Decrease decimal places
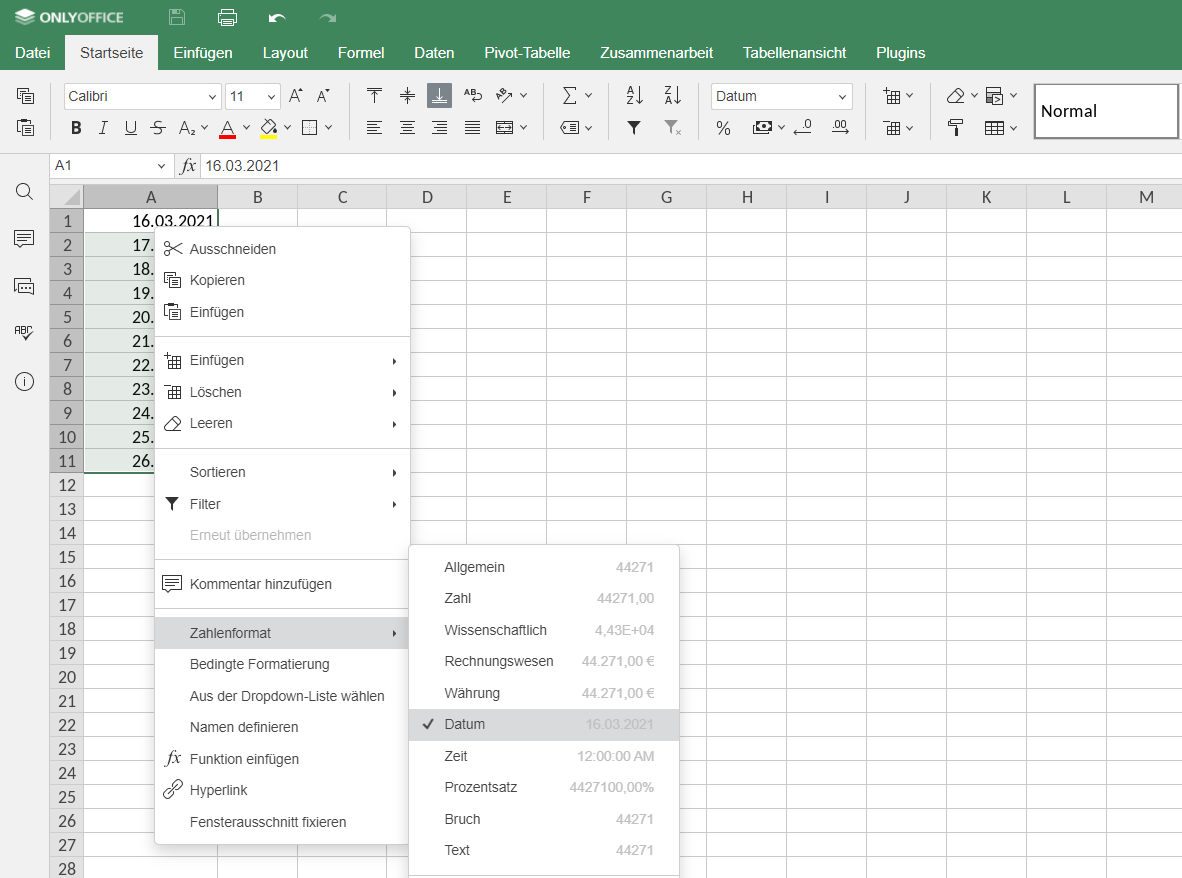 [803, 127]
